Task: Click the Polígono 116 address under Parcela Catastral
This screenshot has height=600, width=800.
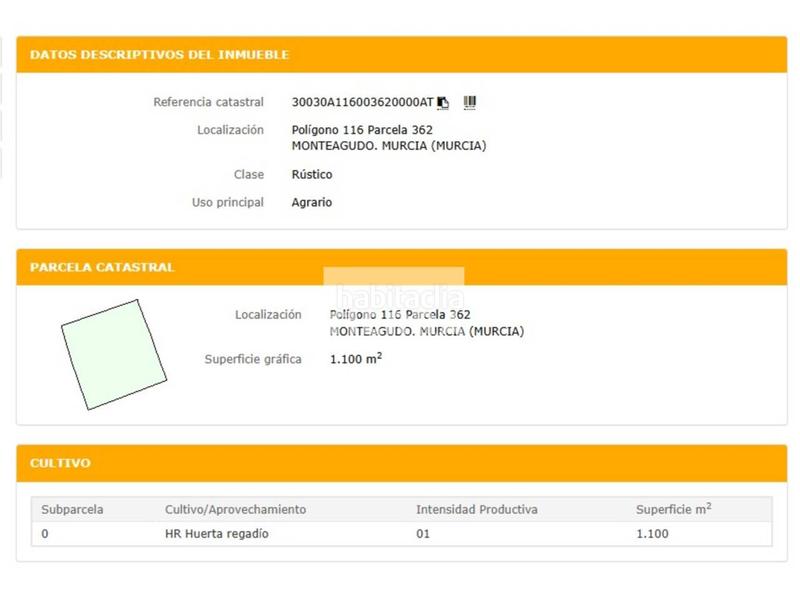Action: pos(400,315)
